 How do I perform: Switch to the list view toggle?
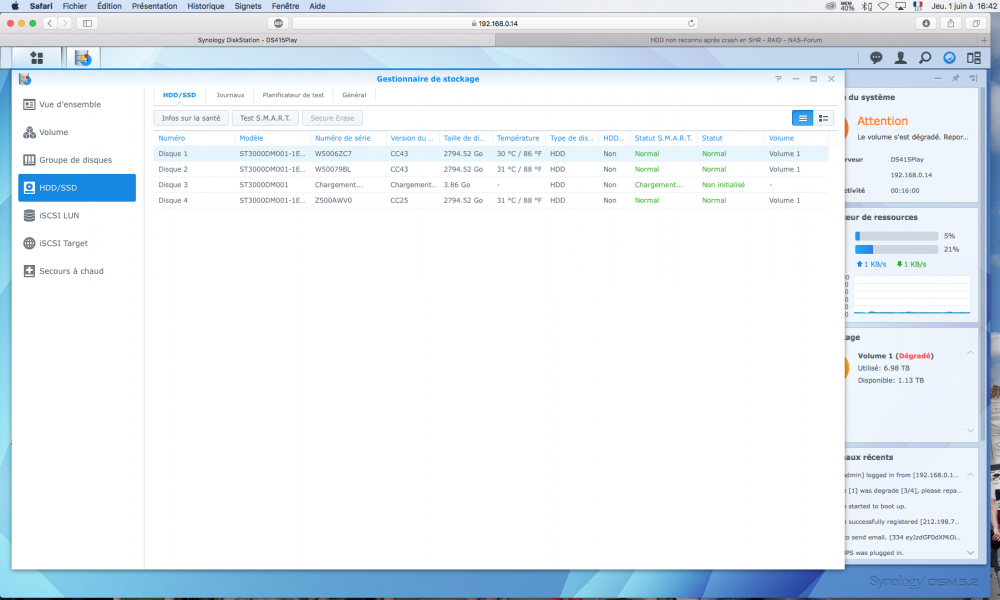pyautogui.click(x=802, y=118)
